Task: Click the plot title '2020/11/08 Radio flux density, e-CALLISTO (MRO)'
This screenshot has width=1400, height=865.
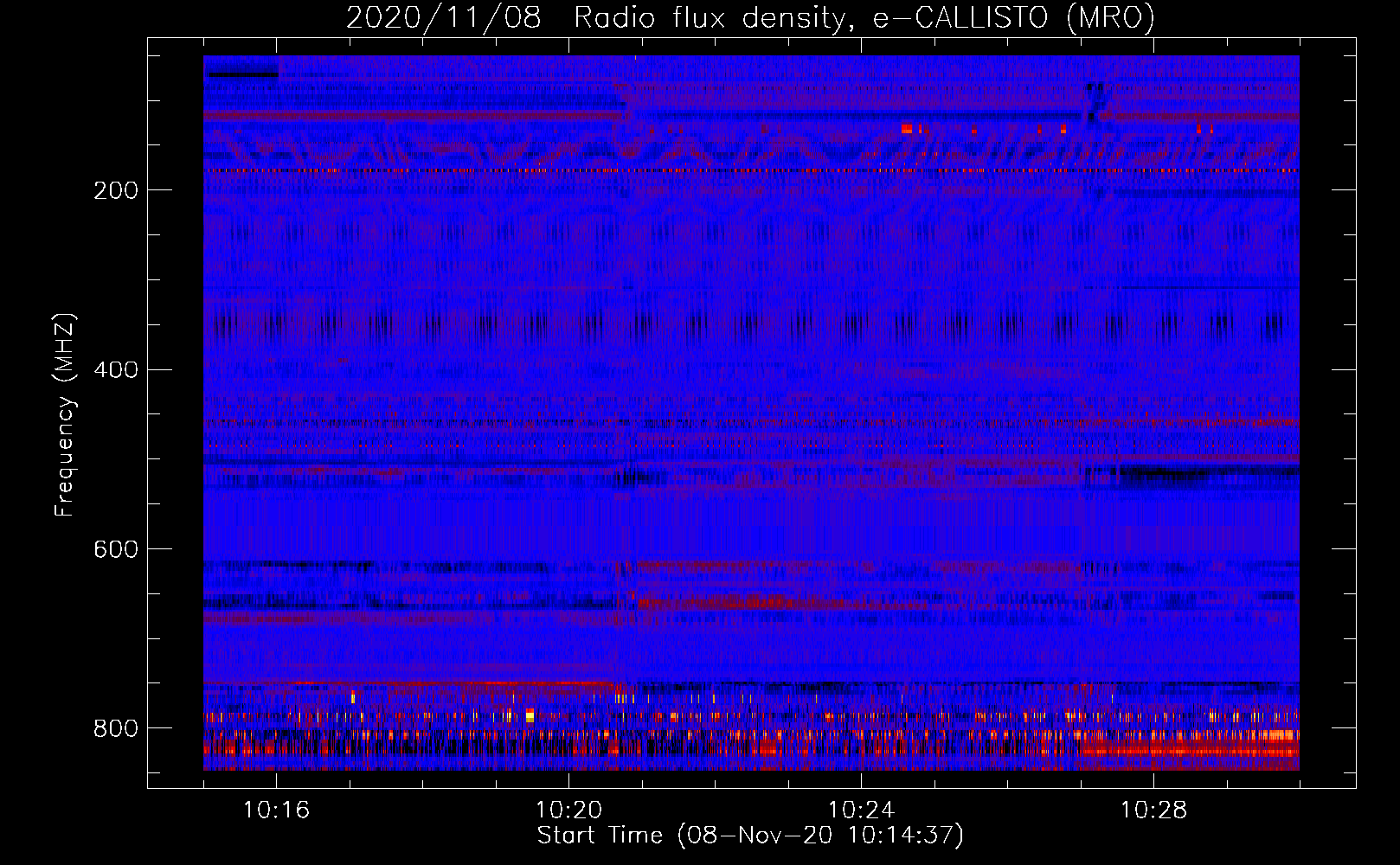Action: click(x=750, y=17)
